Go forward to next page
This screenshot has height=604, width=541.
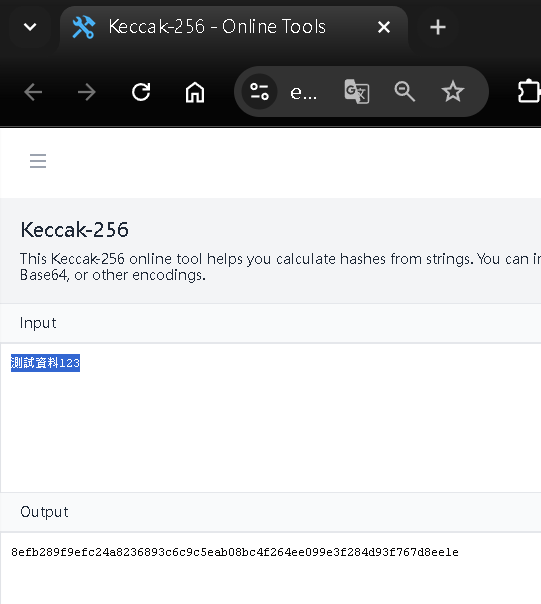click(87, 92)
